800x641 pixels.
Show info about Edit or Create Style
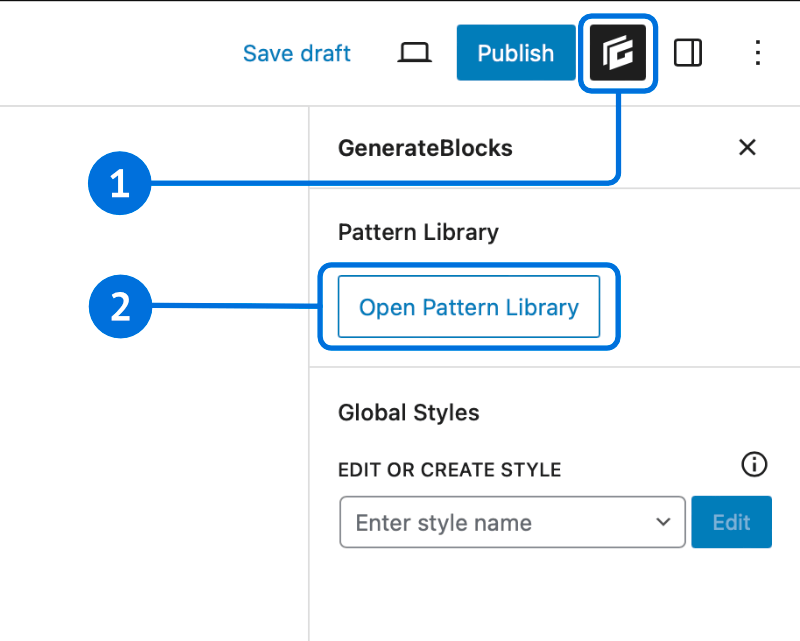(x=754, y=464)
